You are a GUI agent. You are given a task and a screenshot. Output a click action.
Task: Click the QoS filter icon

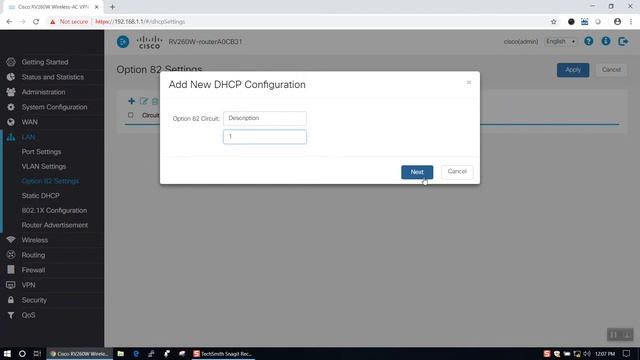pos(11,315)
